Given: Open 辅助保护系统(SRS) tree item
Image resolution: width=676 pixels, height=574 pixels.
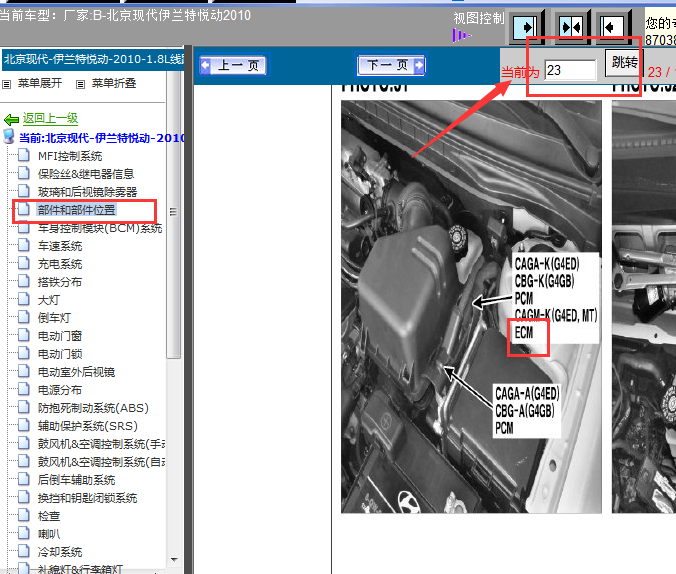Looking at the screenshot, I should pos(88,426).
